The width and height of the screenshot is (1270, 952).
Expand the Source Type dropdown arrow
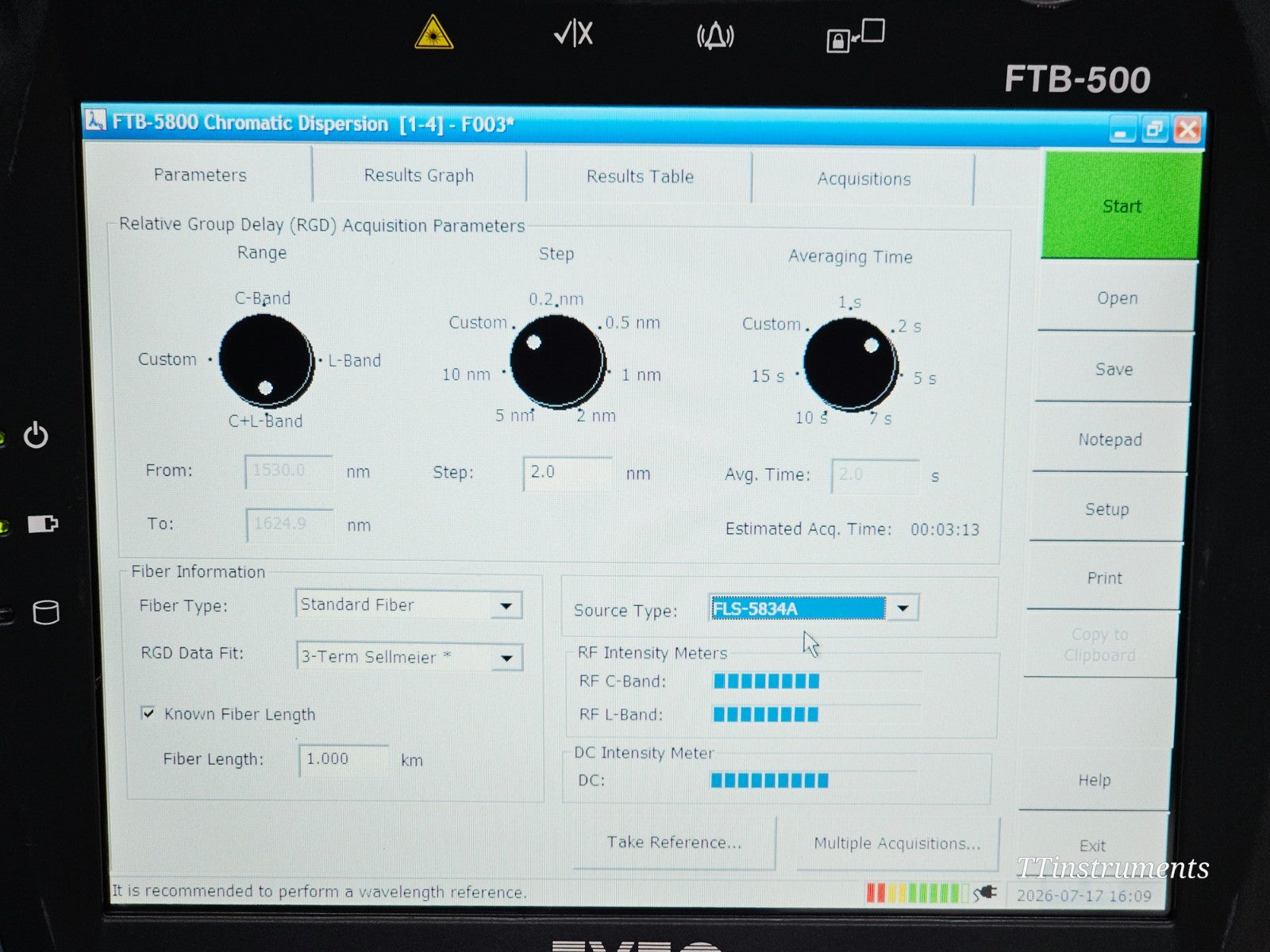(902, 608)
